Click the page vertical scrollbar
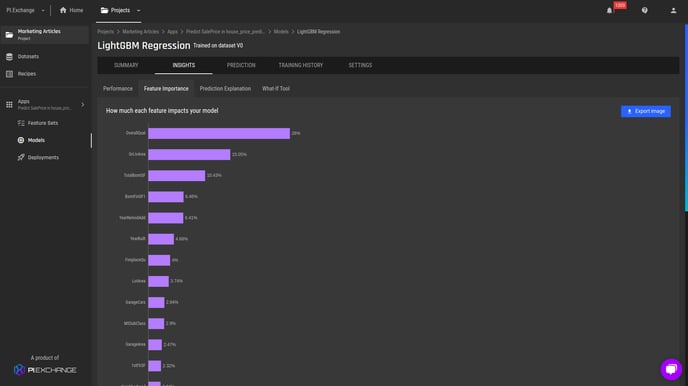Screen dimensions: 688x386 (686, 118)
